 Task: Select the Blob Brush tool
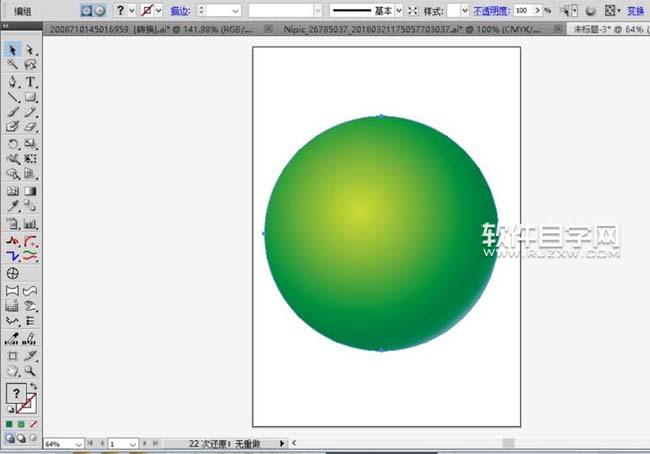pos(12,126)
